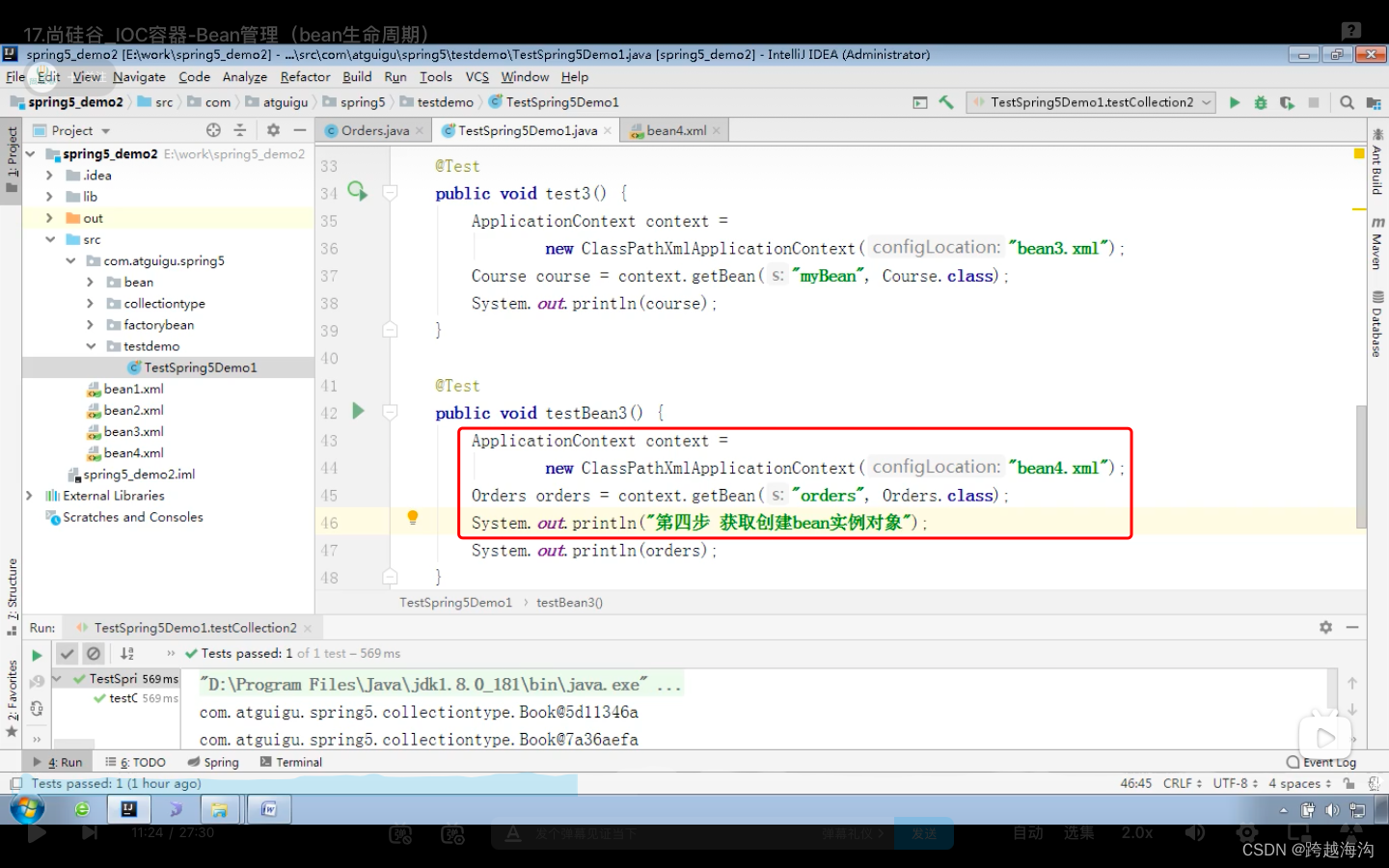Open Word from the taskbar
Viewport: 1389px width, 868px height.
pos(269,809)
